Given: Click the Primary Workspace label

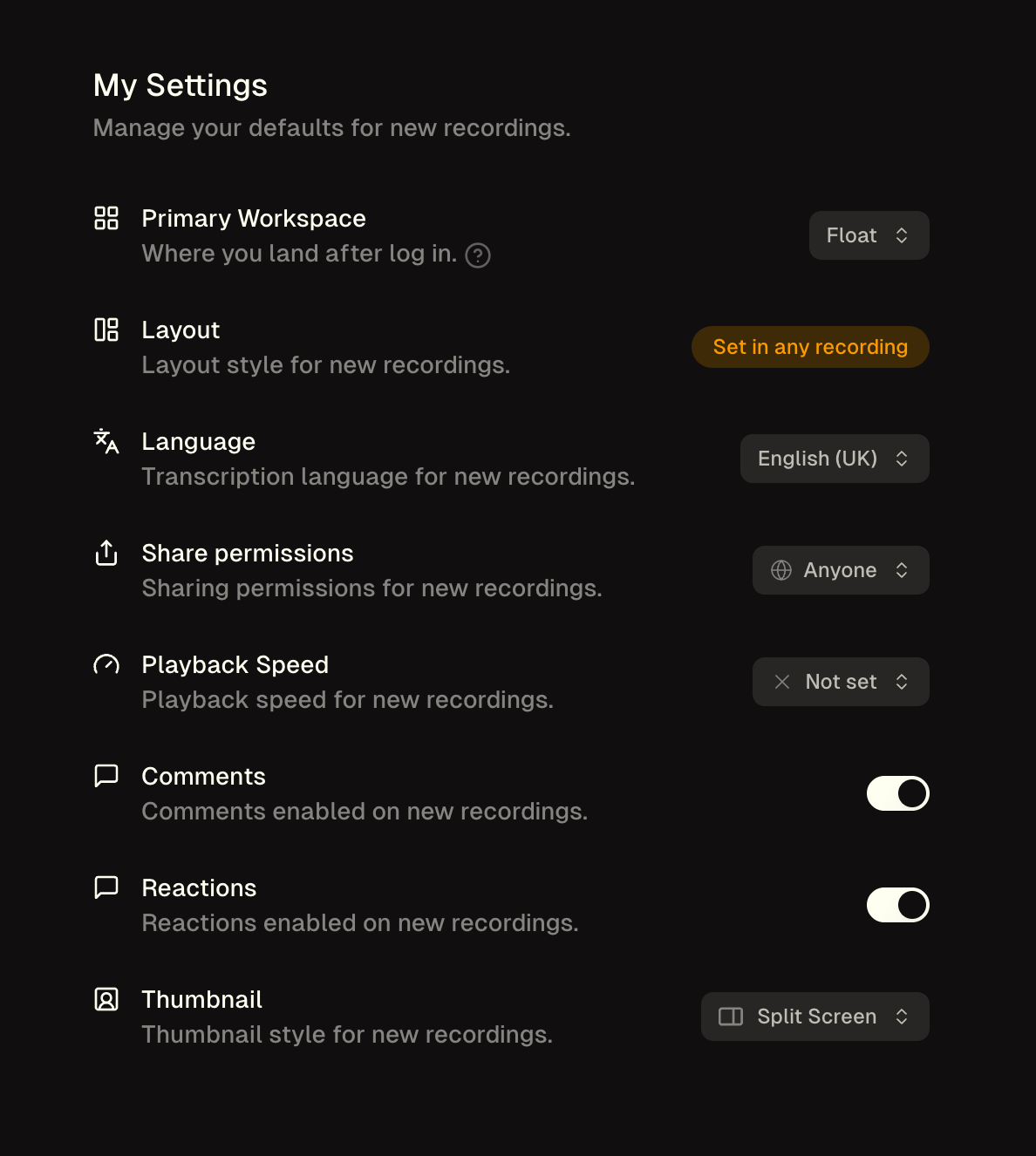Looking at the screenshot, I should coord(254,218).
